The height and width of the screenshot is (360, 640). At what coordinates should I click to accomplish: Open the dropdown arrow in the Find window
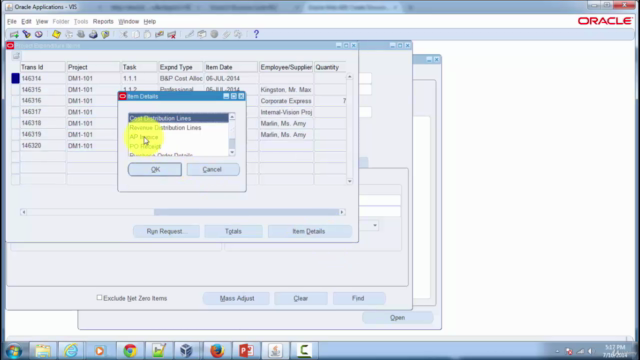375,225
